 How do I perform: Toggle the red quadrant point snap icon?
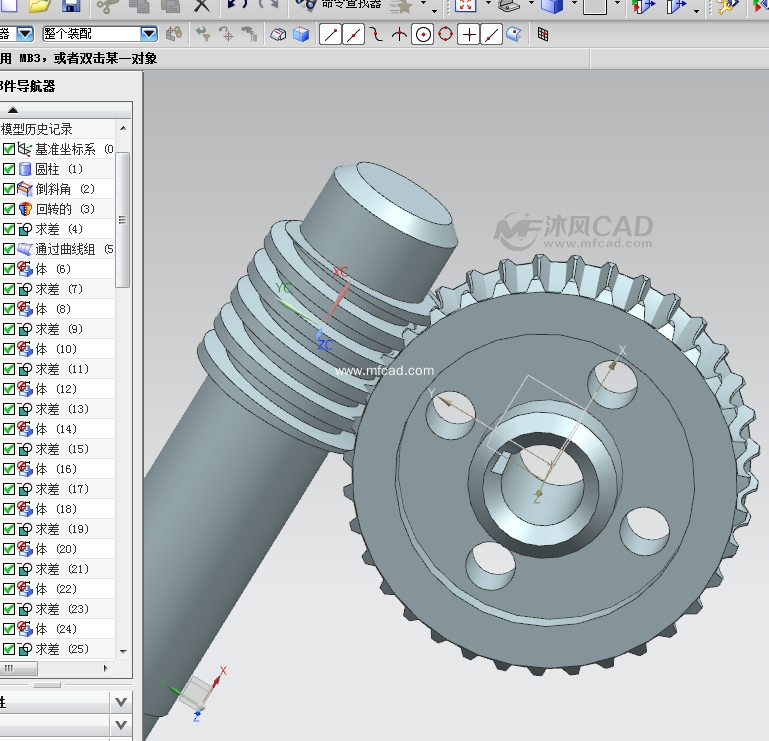(445, 34)
